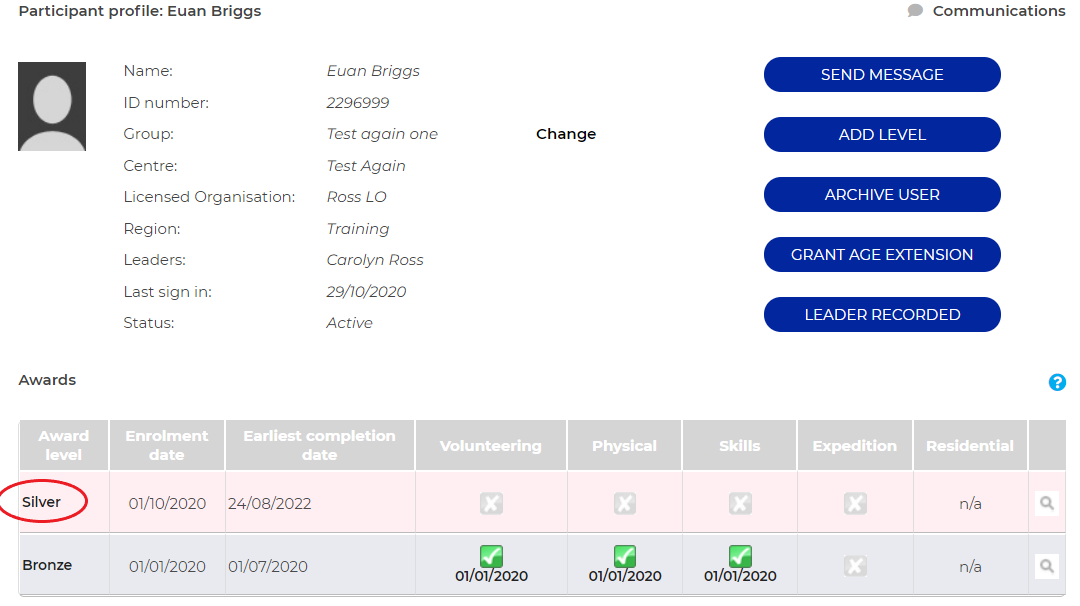Click Bronze completion date 01/07/2020

coord(268,566)
